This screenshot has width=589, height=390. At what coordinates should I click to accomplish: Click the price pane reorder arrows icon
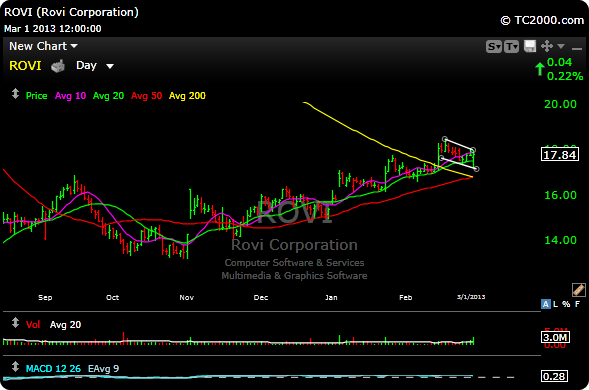(x=15, y=94)
